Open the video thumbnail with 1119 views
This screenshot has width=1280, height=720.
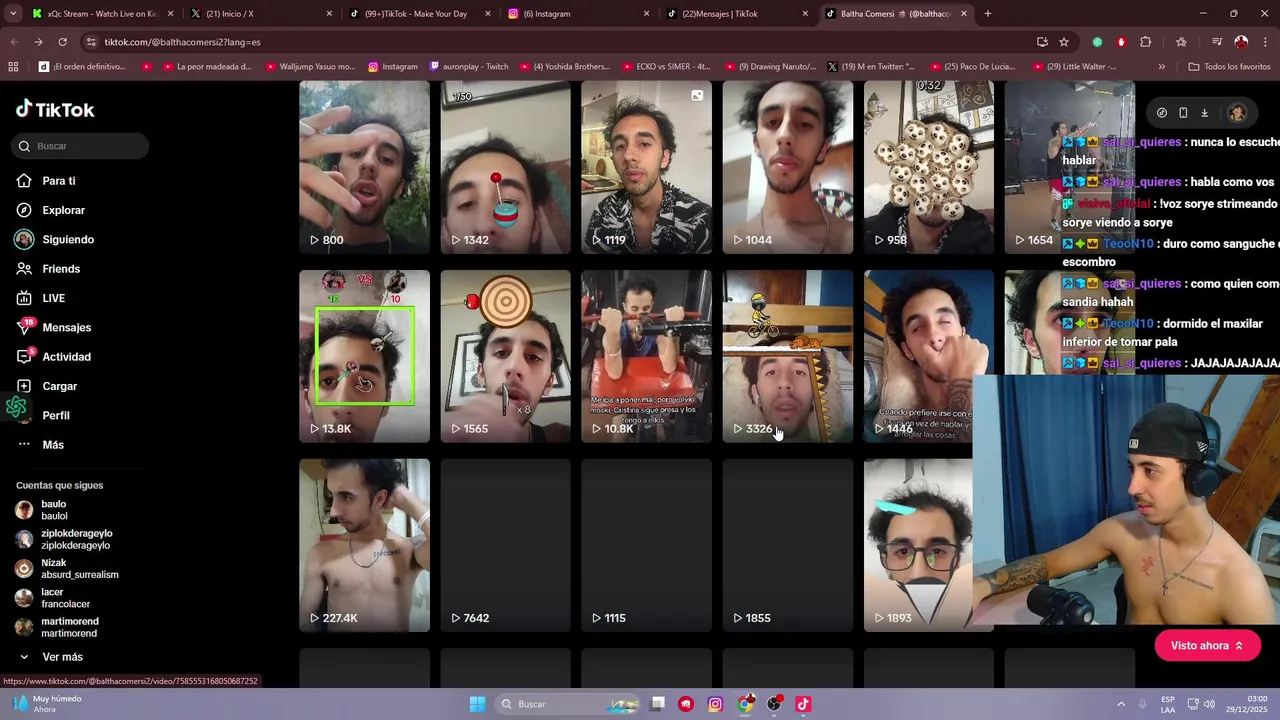point(646,167)
